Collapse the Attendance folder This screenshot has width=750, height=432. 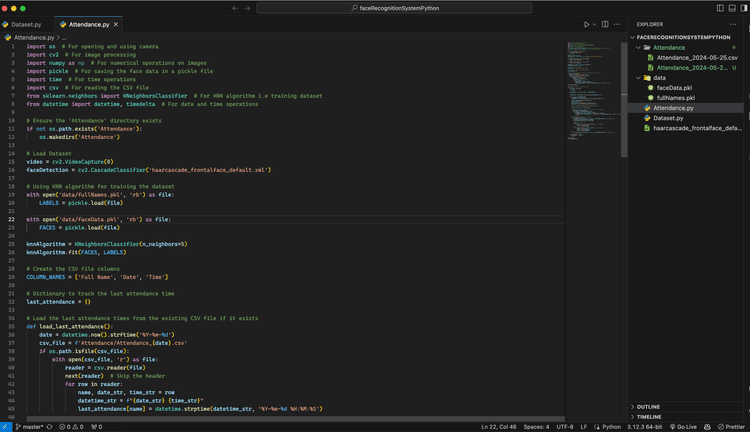coord(670,47)
